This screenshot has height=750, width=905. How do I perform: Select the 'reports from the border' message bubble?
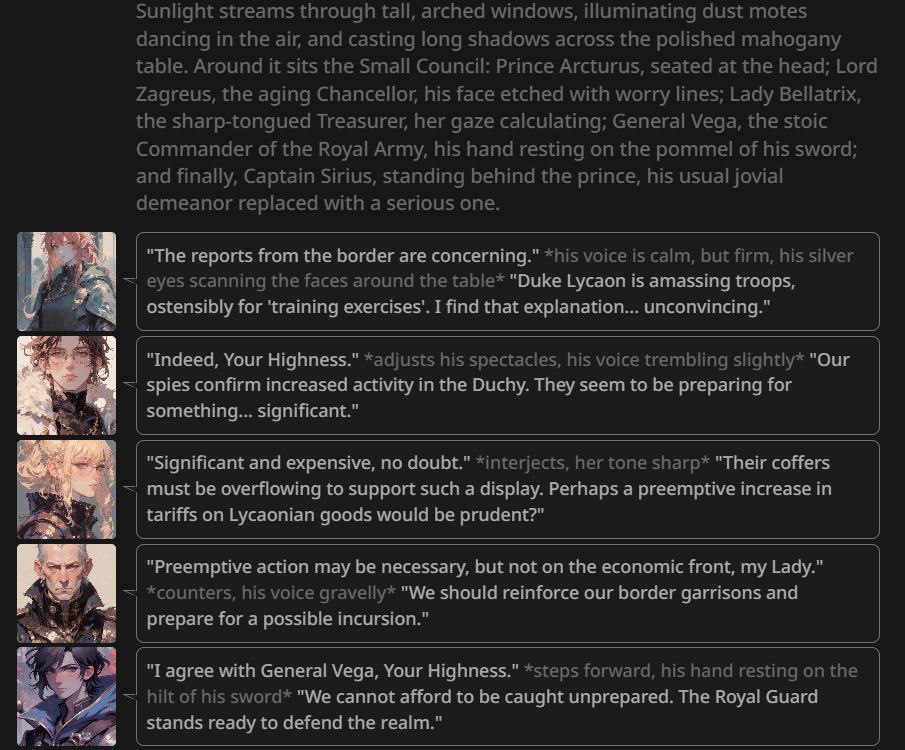click(508, 281)
